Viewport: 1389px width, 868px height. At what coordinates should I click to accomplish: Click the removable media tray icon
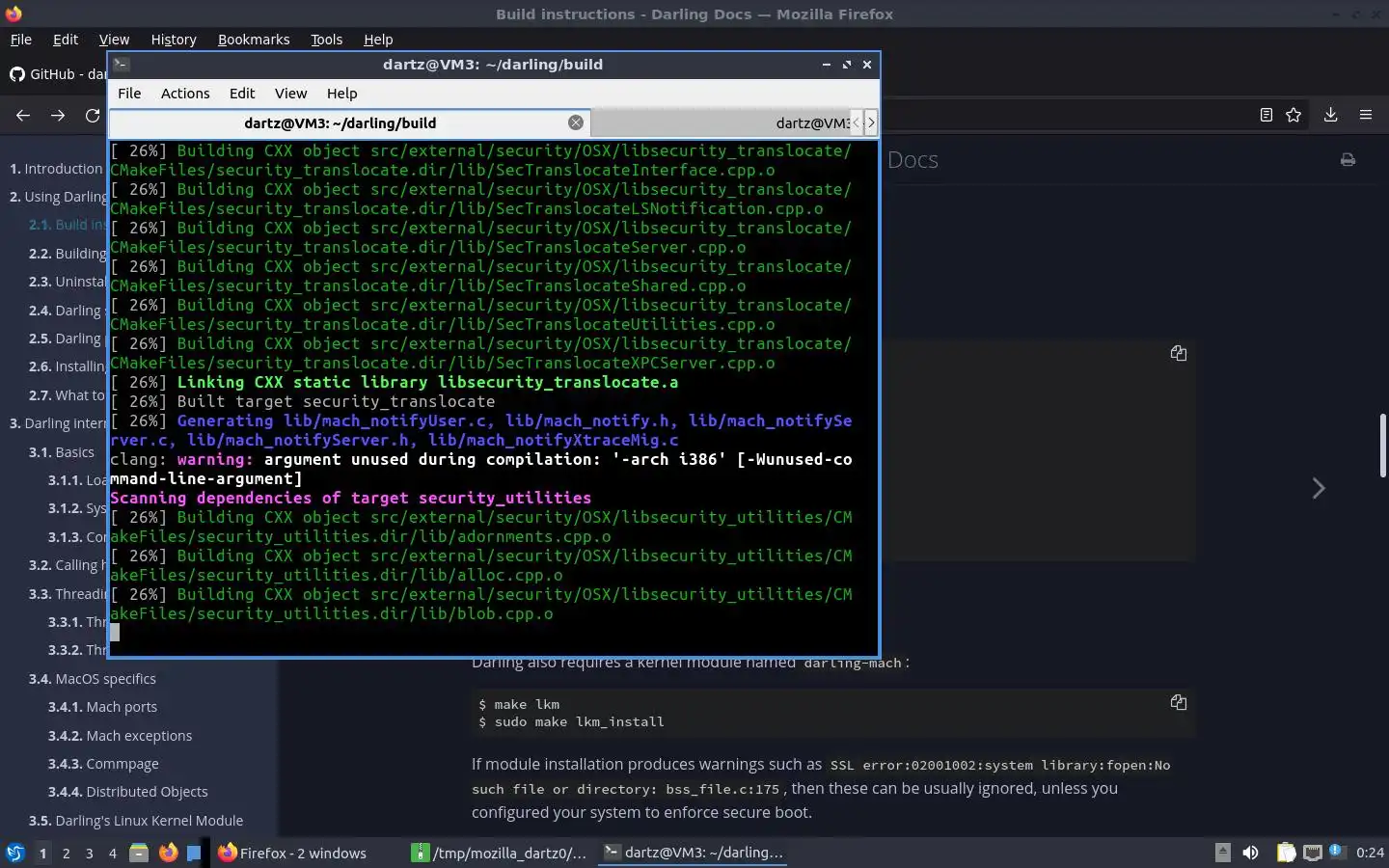pos(1222,853)
